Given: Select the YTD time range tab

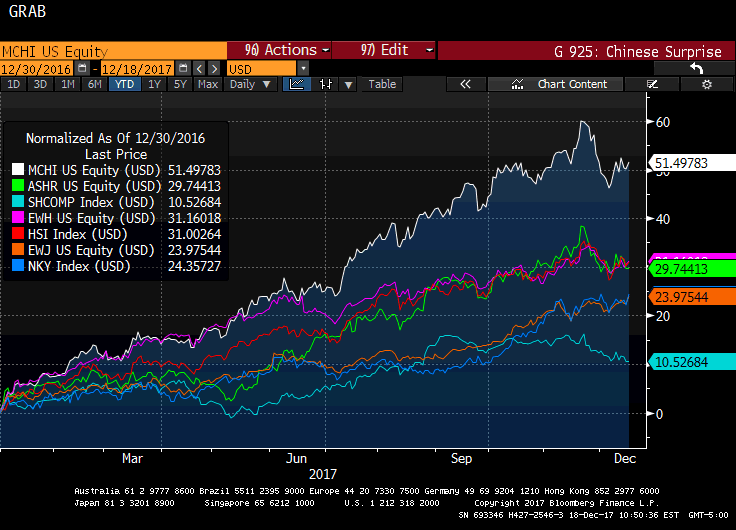Looking at the screenshot, I should point(124,84).
